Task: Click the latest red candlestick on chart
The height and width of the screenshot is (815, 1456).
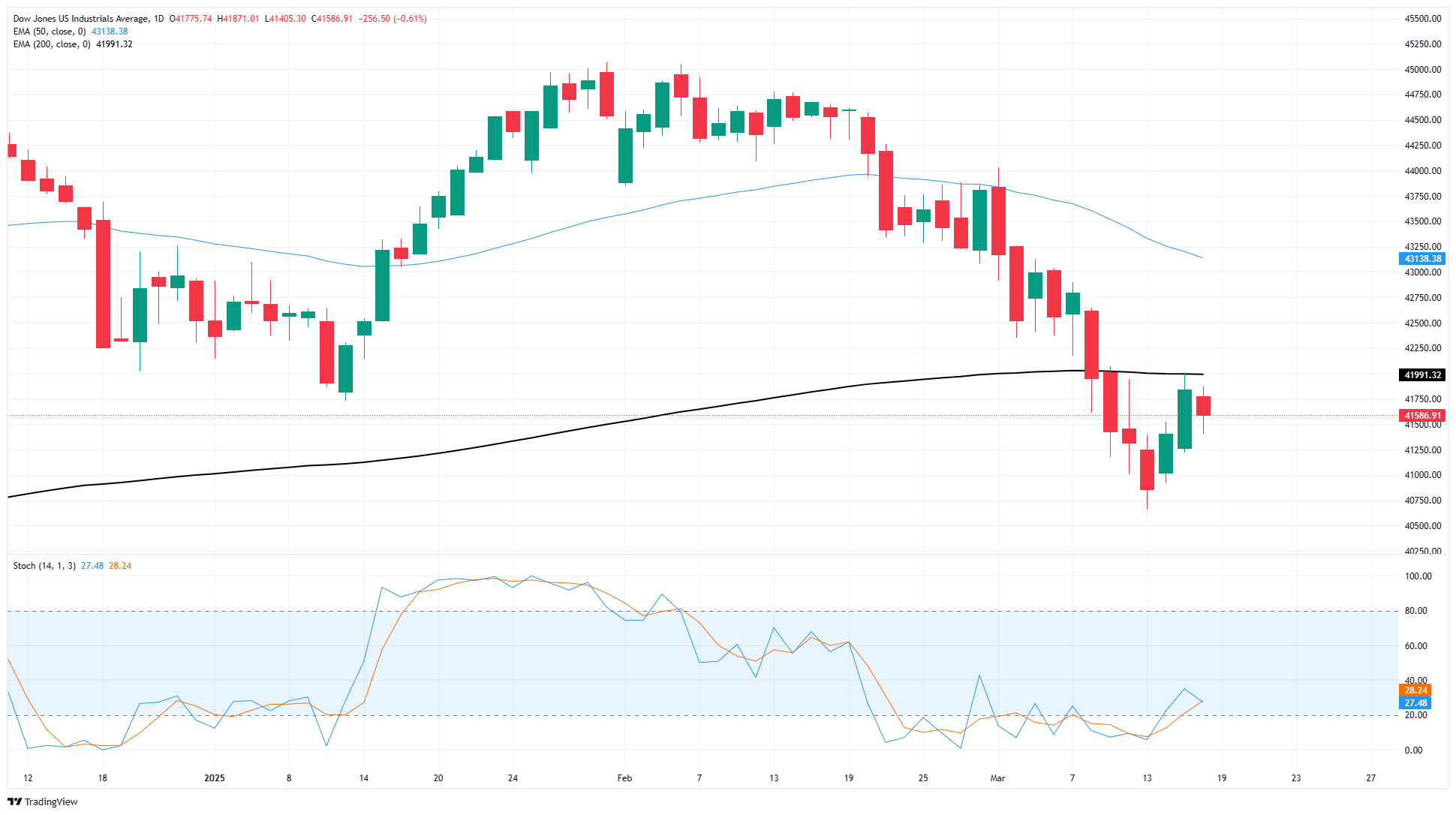Action: pyautogui.click(x=1203, y=406)
